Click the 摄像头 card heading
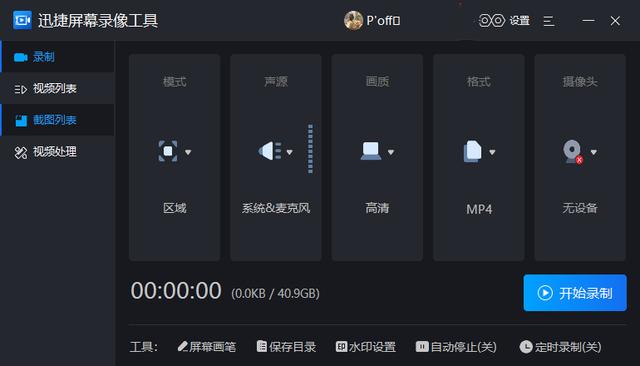 click(580, 82)
